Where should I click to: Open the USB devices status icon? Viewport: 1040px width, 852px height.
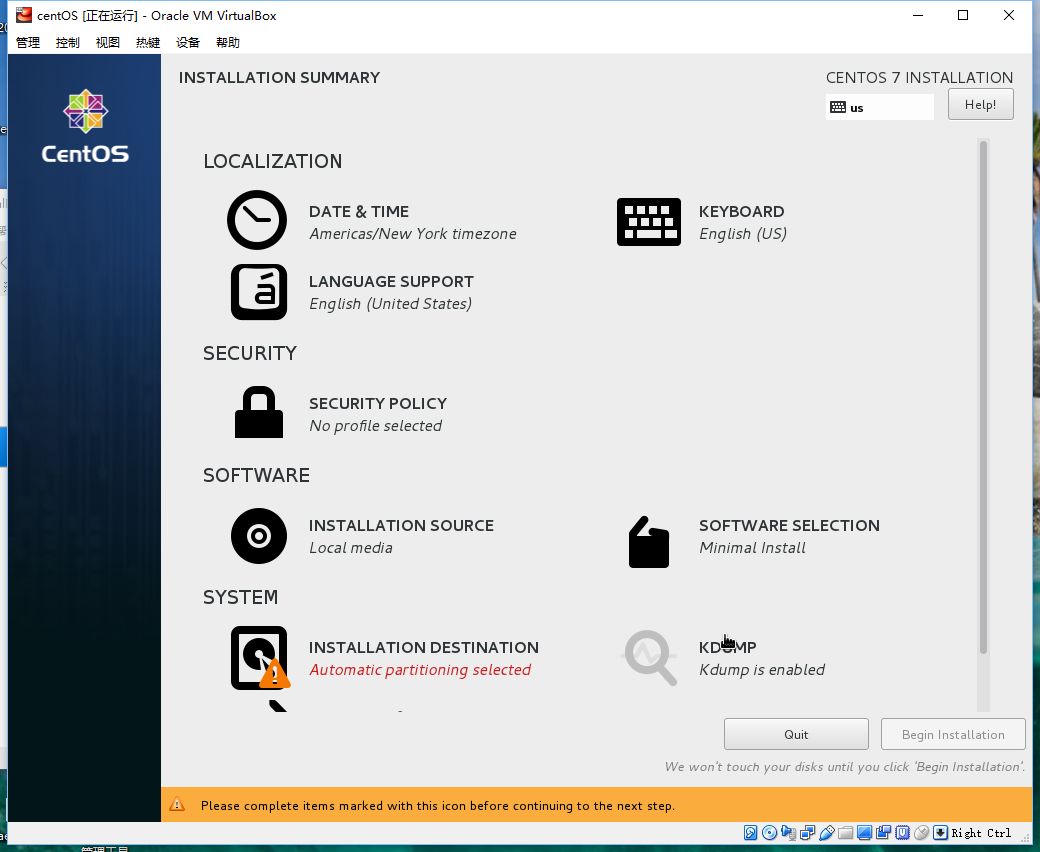point(827,832)
